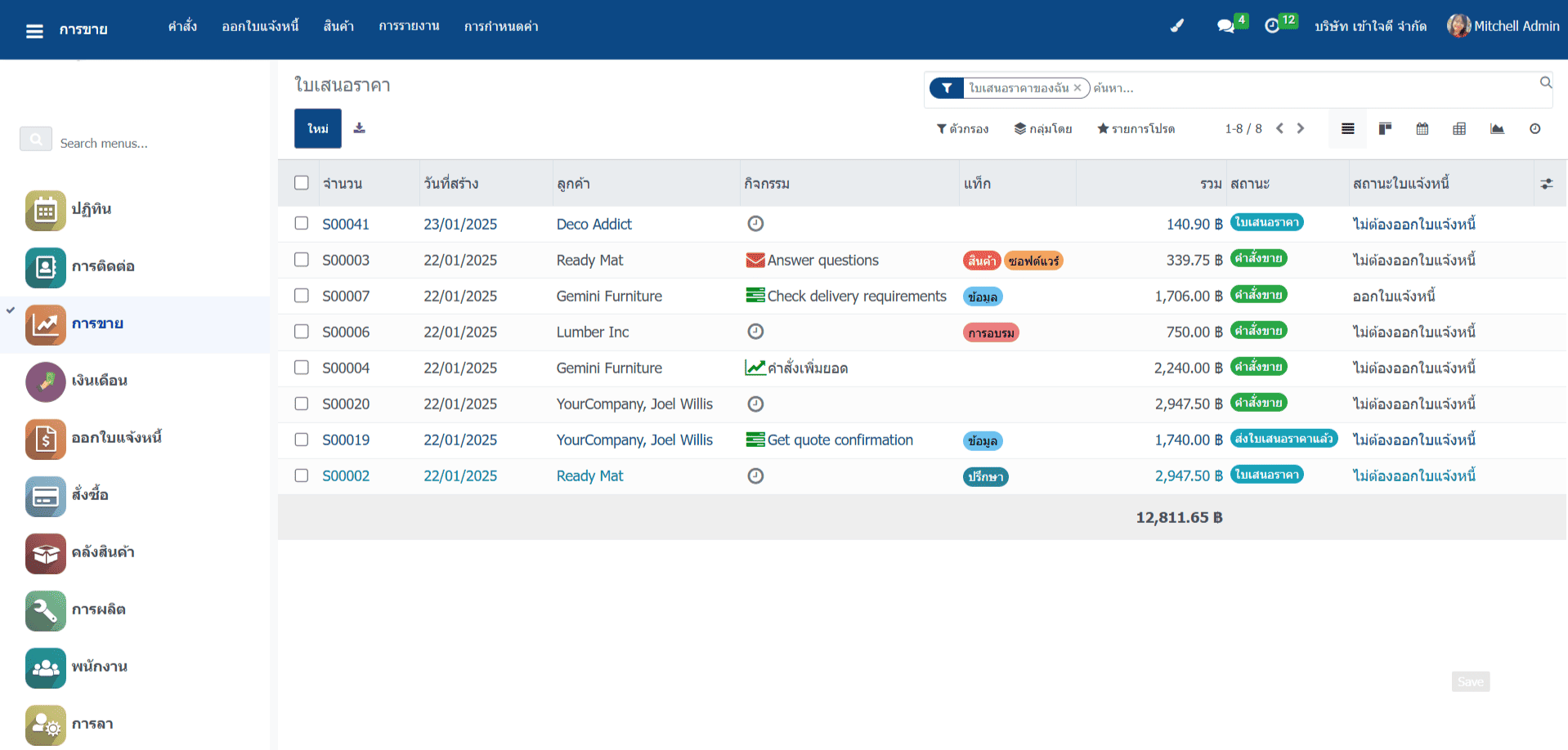Viewport: 1568px width, 750px height.
Task: Open the Group By dropdown
Action: coord(1042,129)
